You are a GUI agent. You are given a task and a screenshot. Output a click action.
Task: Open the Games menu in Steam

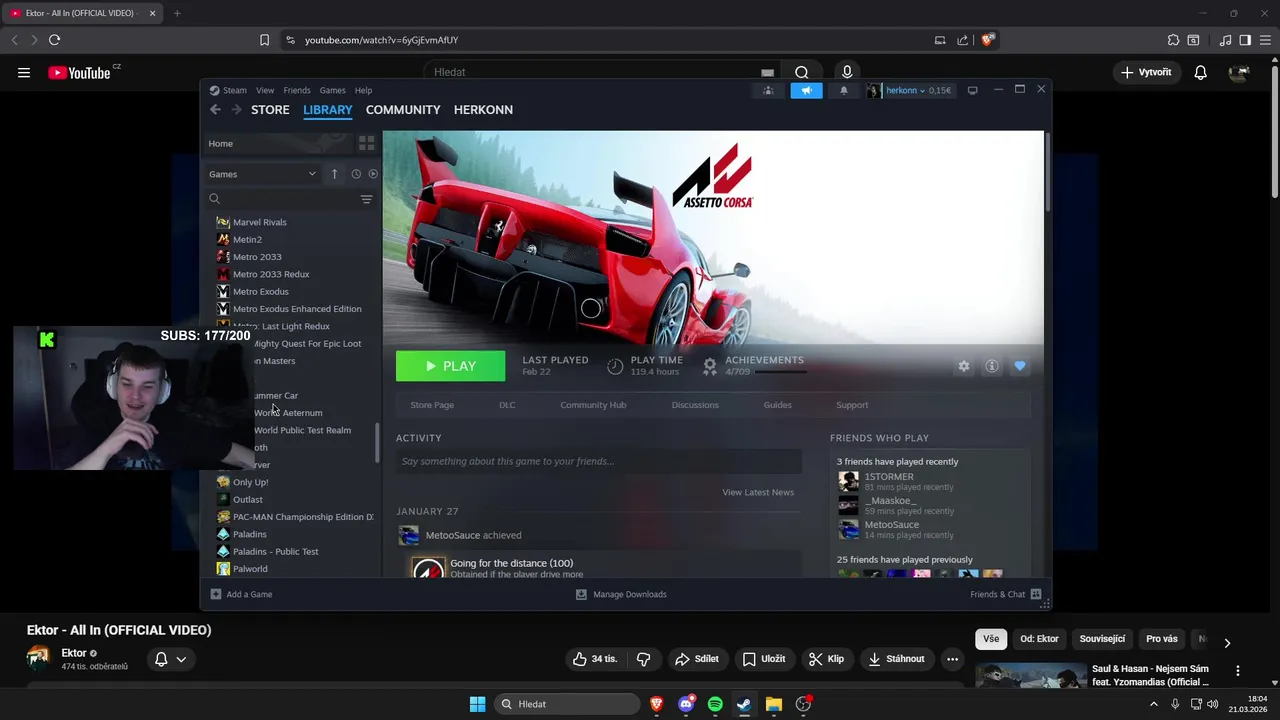[332, 90]
